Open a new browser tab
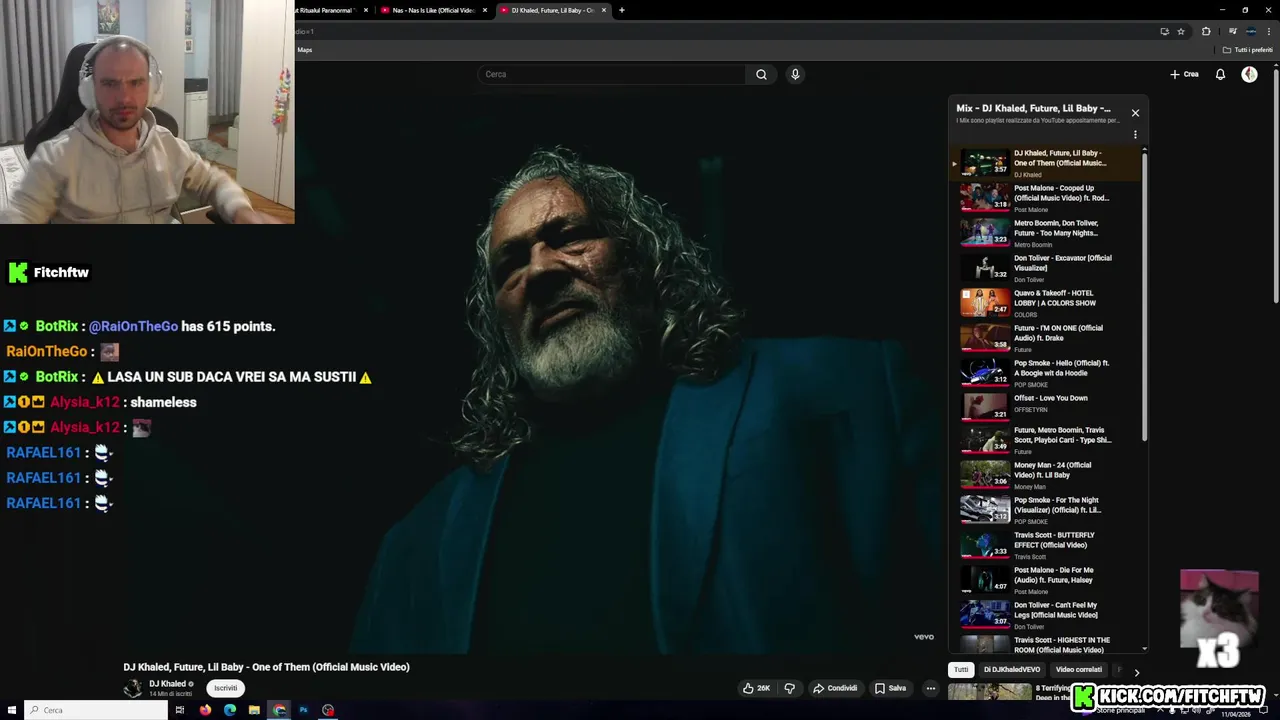Screen dimensions: 1280x720 (x=622, y=10)
